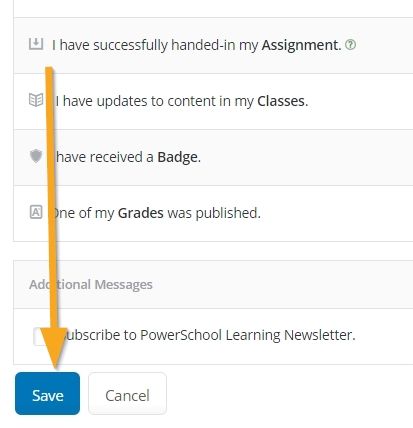Viewport: 413px width, 428px height.
Task: Click the Assignment hand-in inbox icon
Action: pyautogui.click(x=36, y=44)
